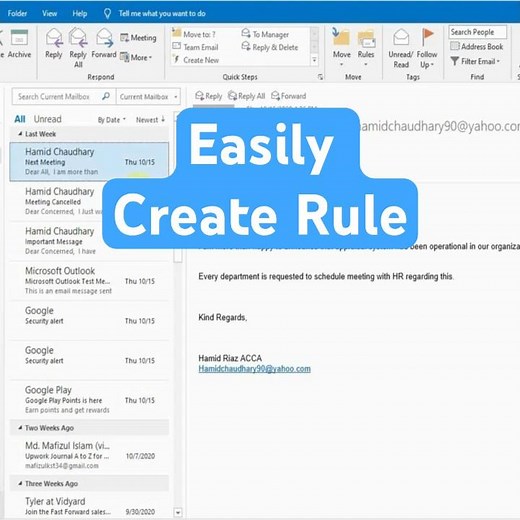Click the Forward icon in Respond group
The height and width of the screenshot is (520, 520).
click(x=104, y=43)
